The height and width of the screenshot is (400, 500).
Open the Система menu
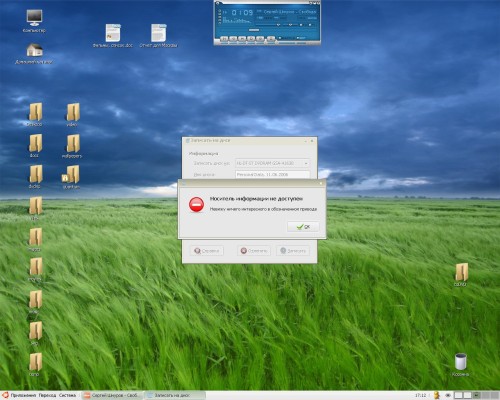(67, 395)
